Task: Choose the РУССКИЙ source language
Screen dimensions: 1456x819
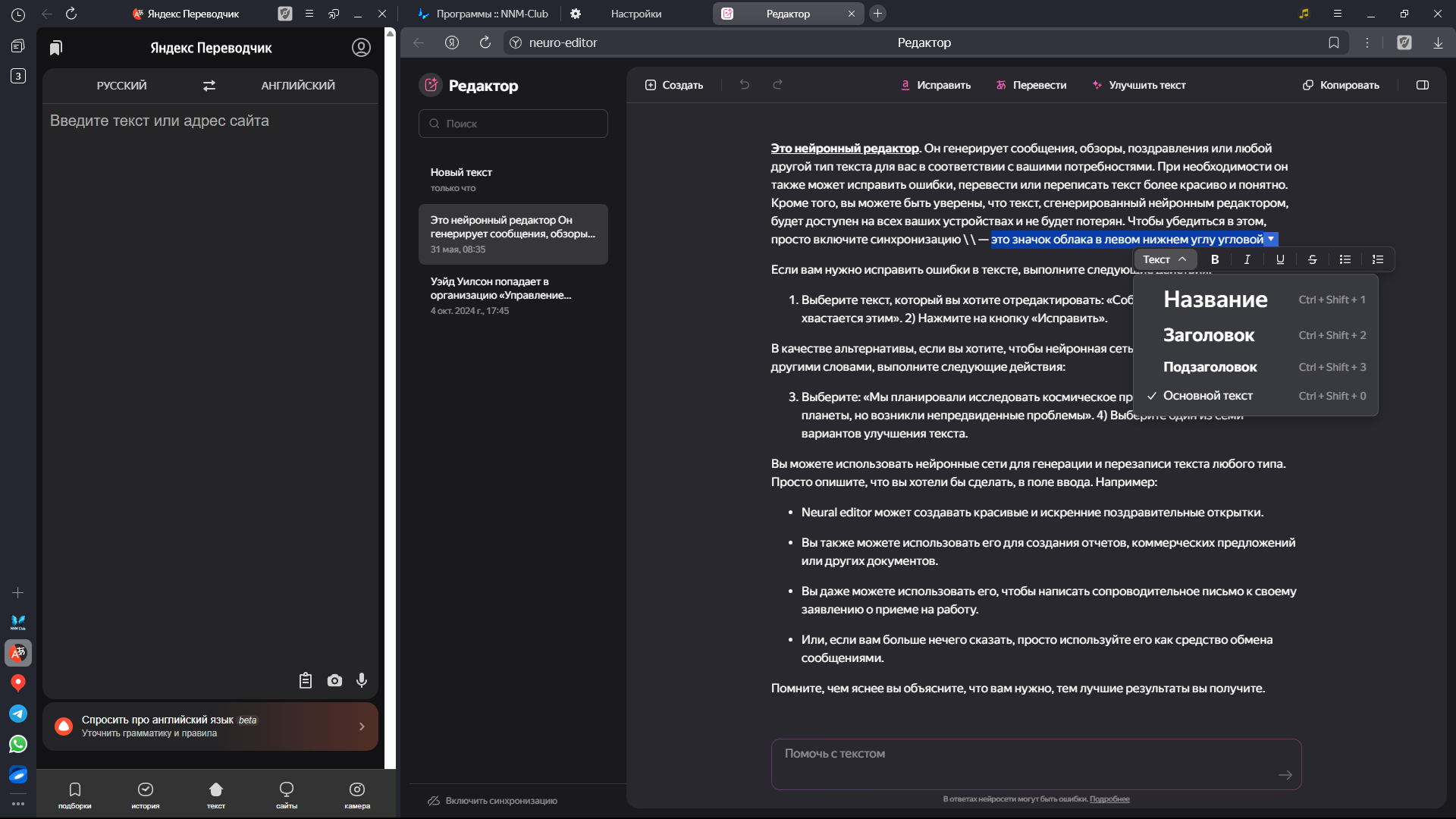Action: pyautogui.click(x=121, y=86)
